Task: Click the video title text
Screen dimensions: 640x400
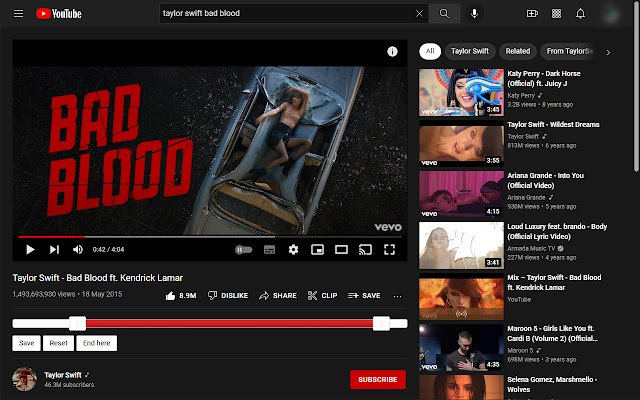Action: pos(98,278)
